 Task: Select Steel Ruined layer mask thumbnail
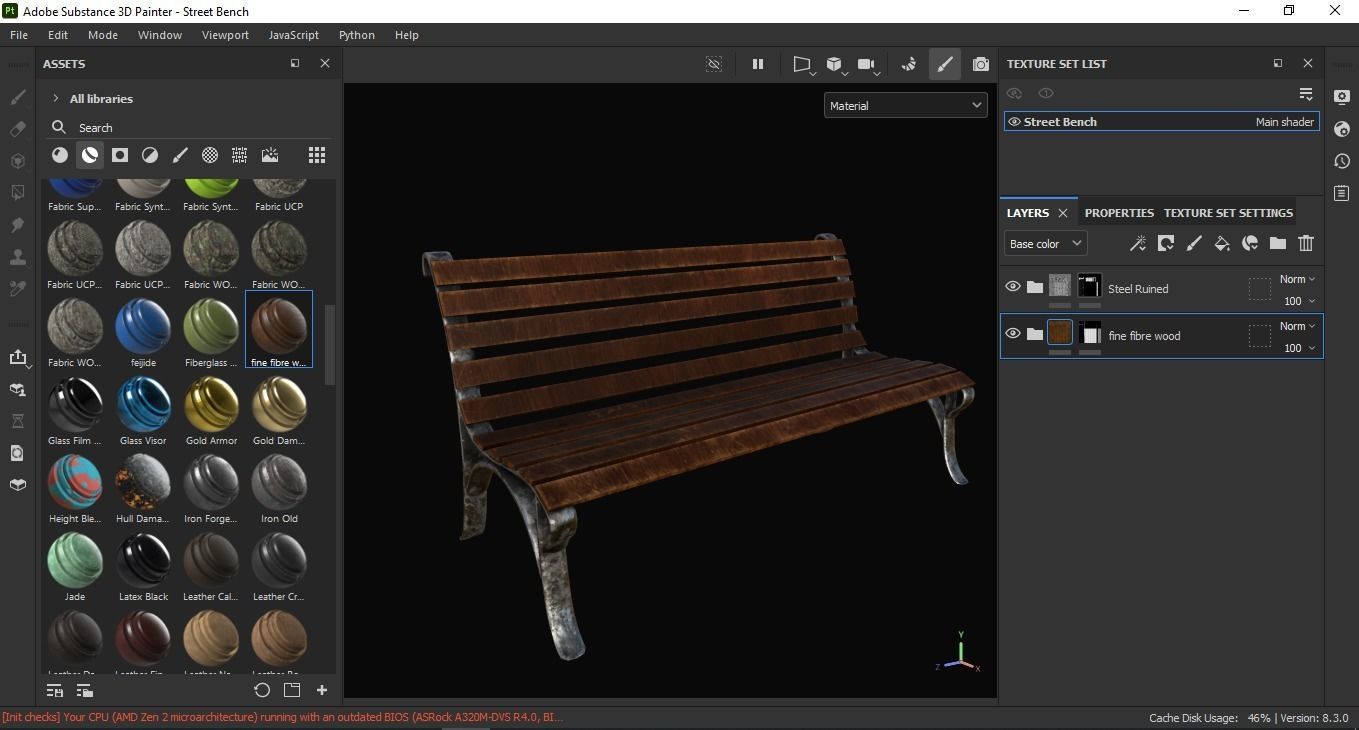pyautogui.click(x=1090, y=286)
